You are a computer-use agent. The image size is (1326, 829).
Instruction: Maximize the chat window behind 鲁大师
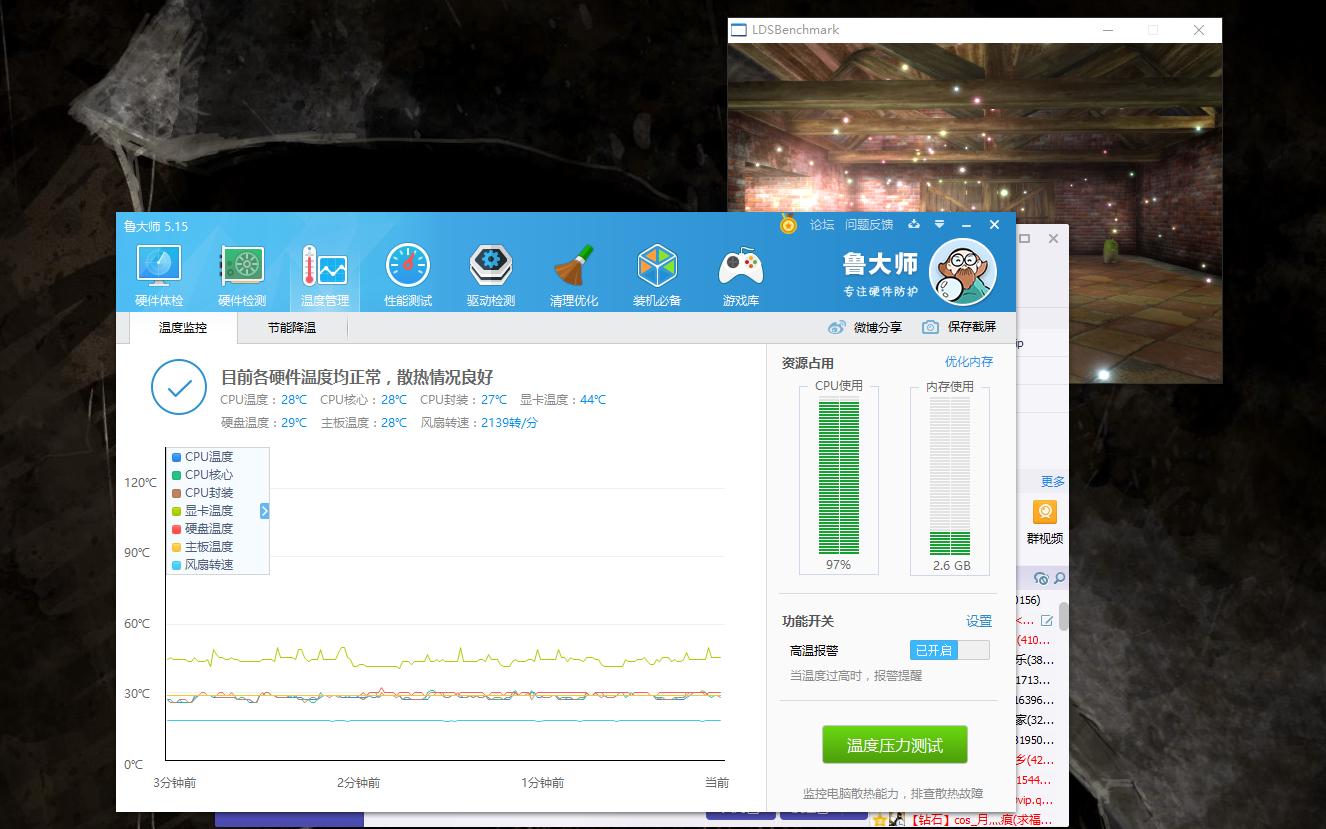1025,239
